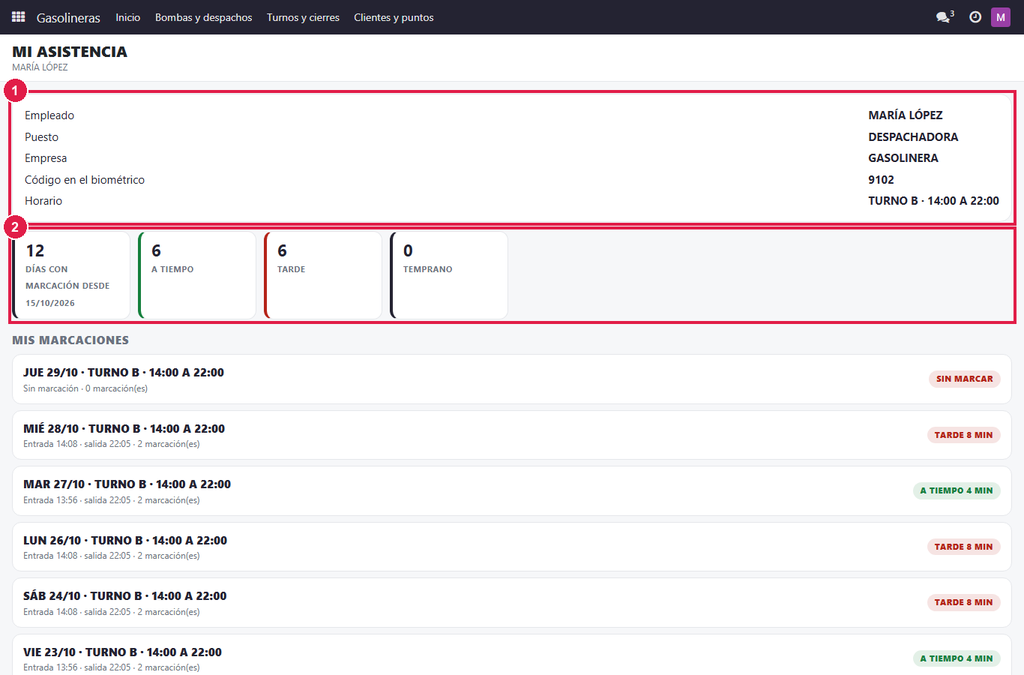Image resolution: width=1024 pixels, height=675 pixels.
Task: Click the Código en el biométrico label
Action: coord(85,180)
